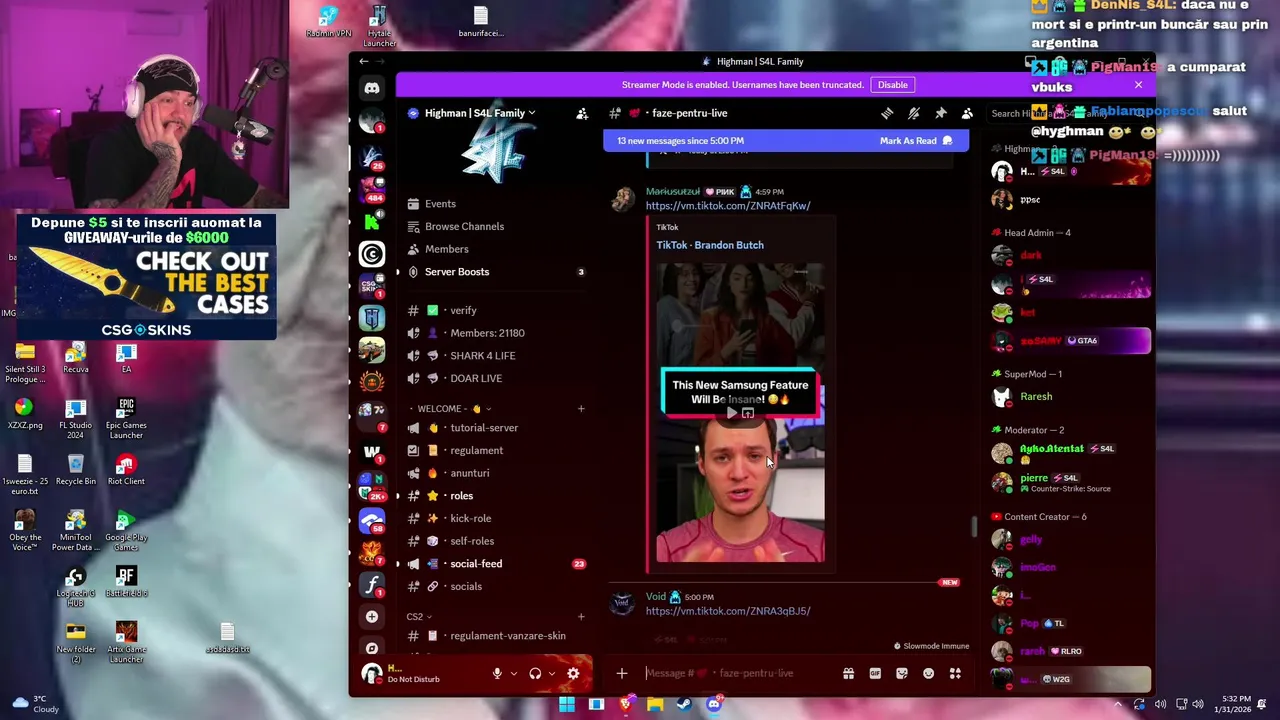Open User Settings gear icon
1280x720 pixels.
point(573,674)
